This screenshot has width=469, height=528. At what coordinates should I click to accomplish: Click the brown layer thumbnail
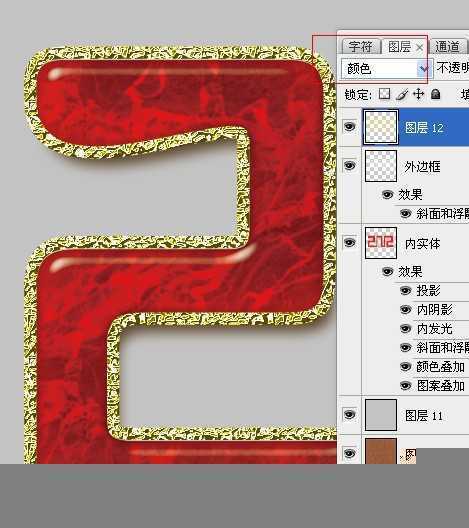tap(381, 451)
